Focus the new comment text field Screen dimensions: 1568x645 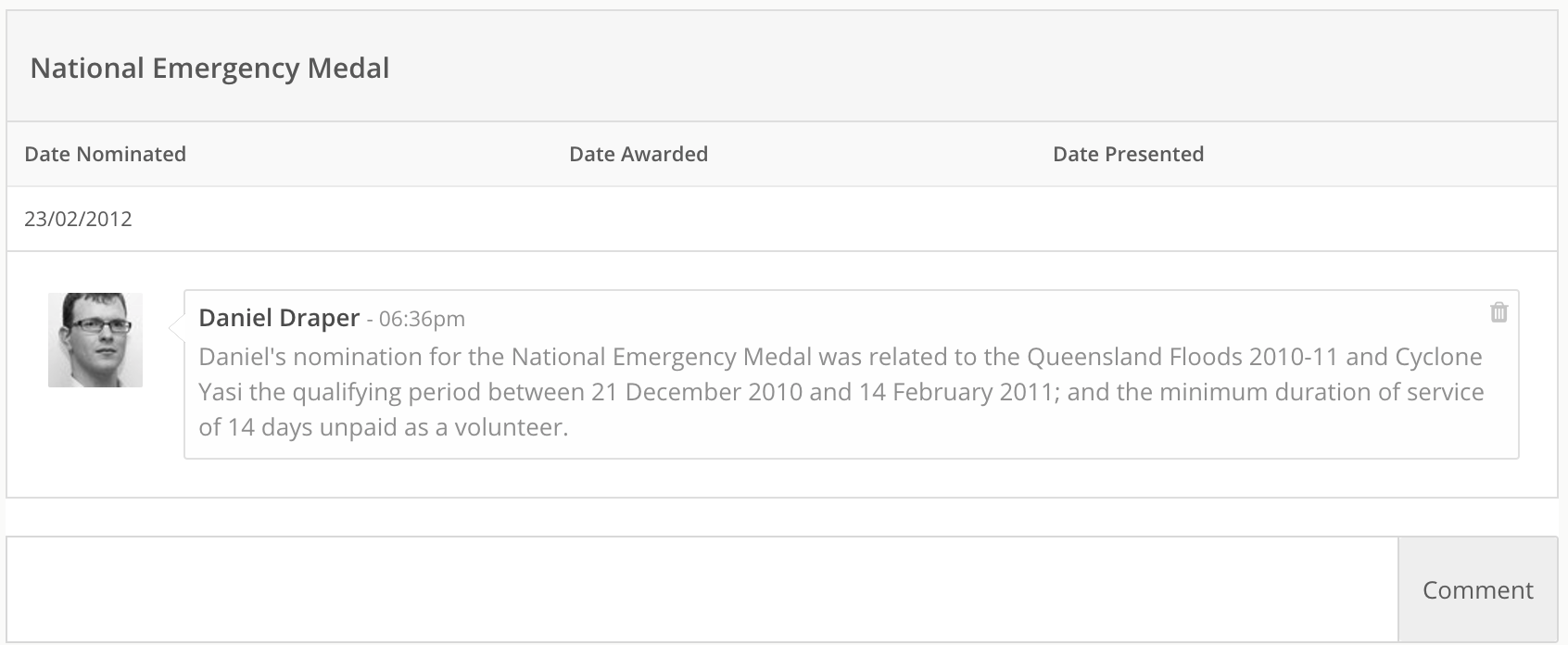pos(702,589)
